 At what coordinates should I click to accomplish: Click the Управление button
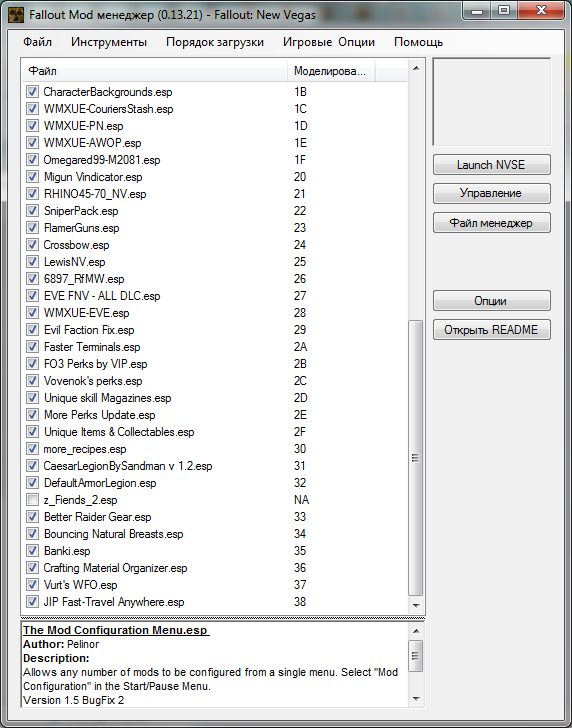[492, 193]
